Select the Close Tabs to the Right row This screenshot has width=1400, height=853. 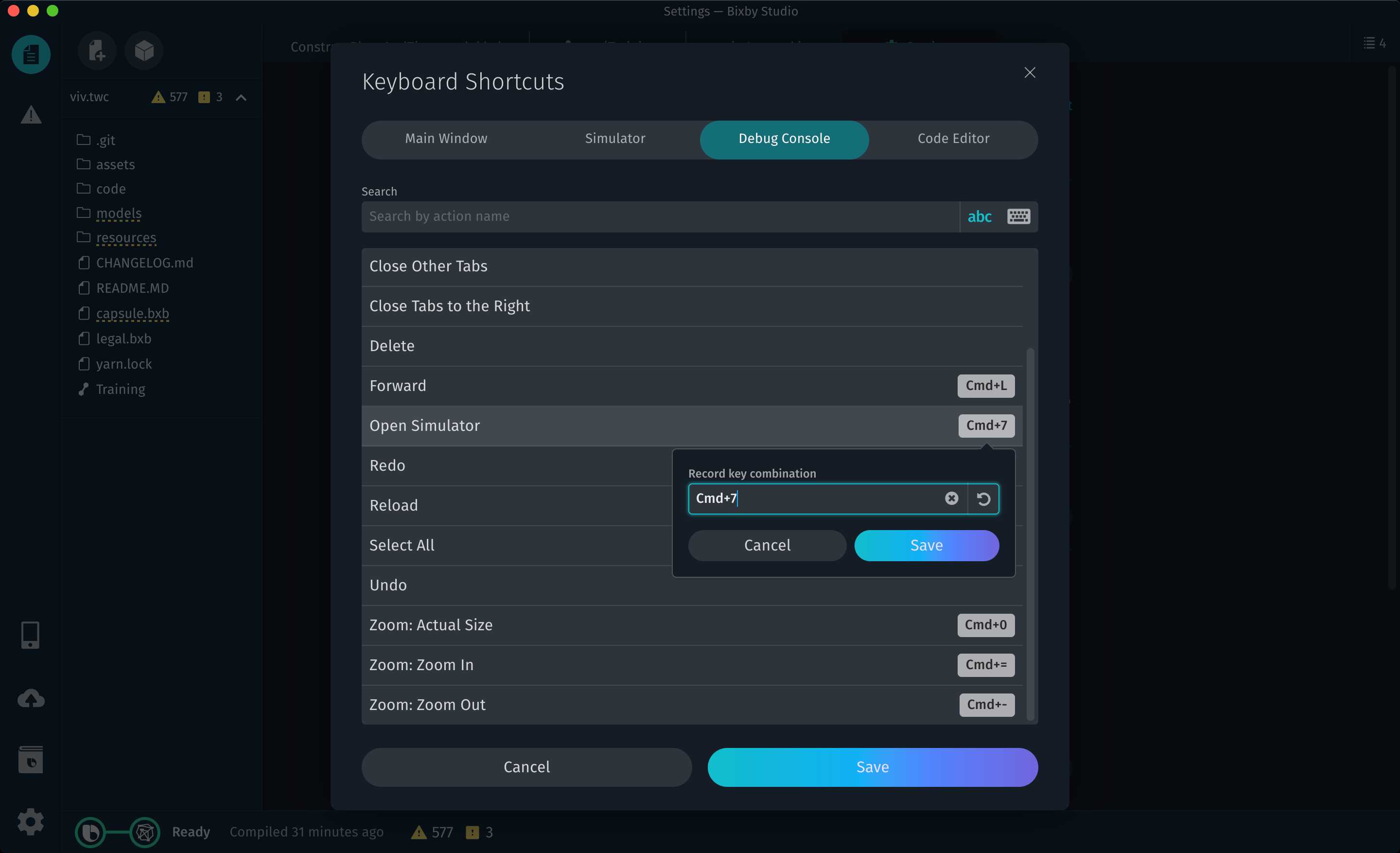pyautogui.click(x=692, y=306)
